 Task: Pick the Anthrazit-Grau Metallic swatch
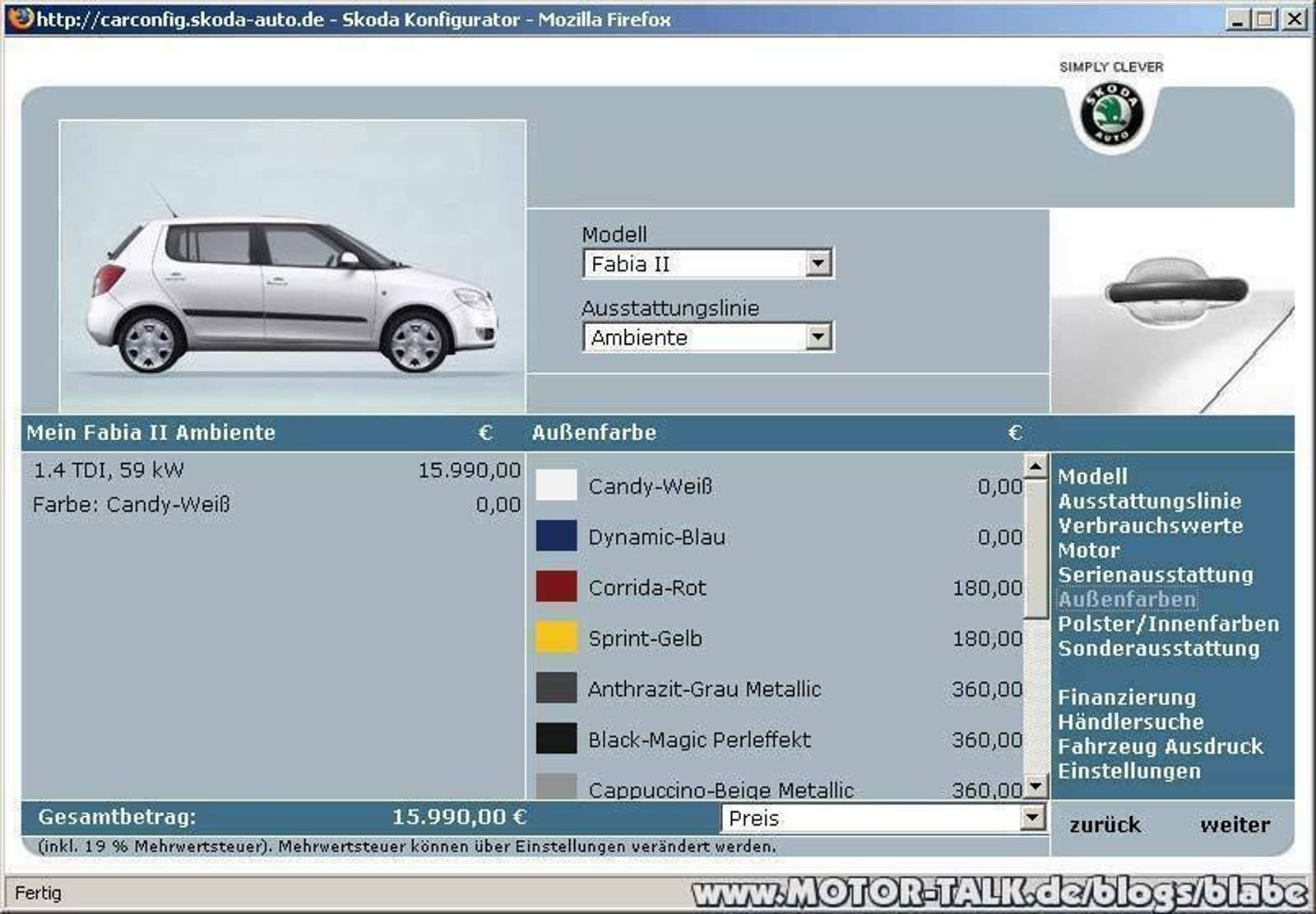pyautogui.click(x=556, y=688)
